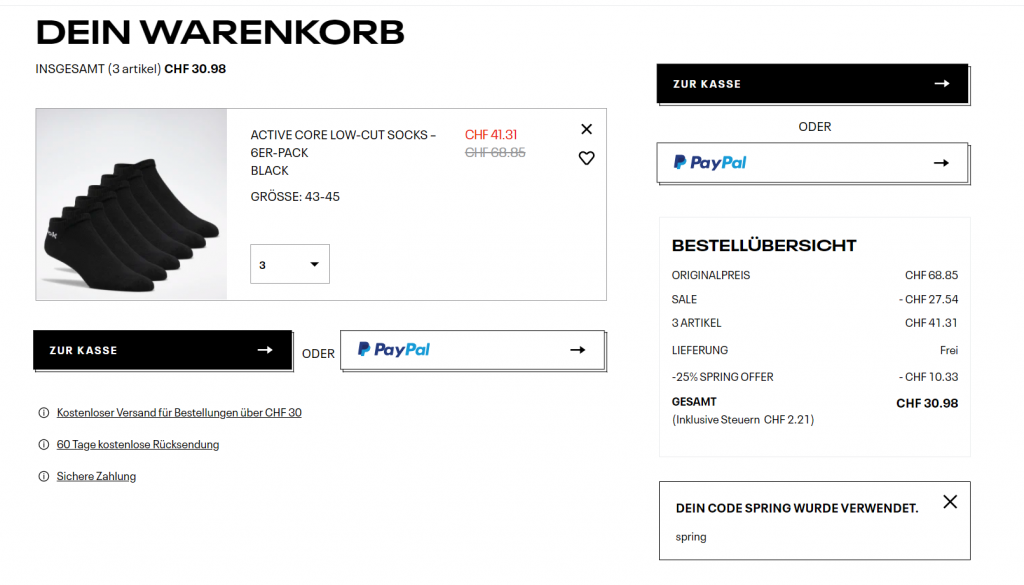
Task: Remove the socks item with X icon
Action: [586, 129]
